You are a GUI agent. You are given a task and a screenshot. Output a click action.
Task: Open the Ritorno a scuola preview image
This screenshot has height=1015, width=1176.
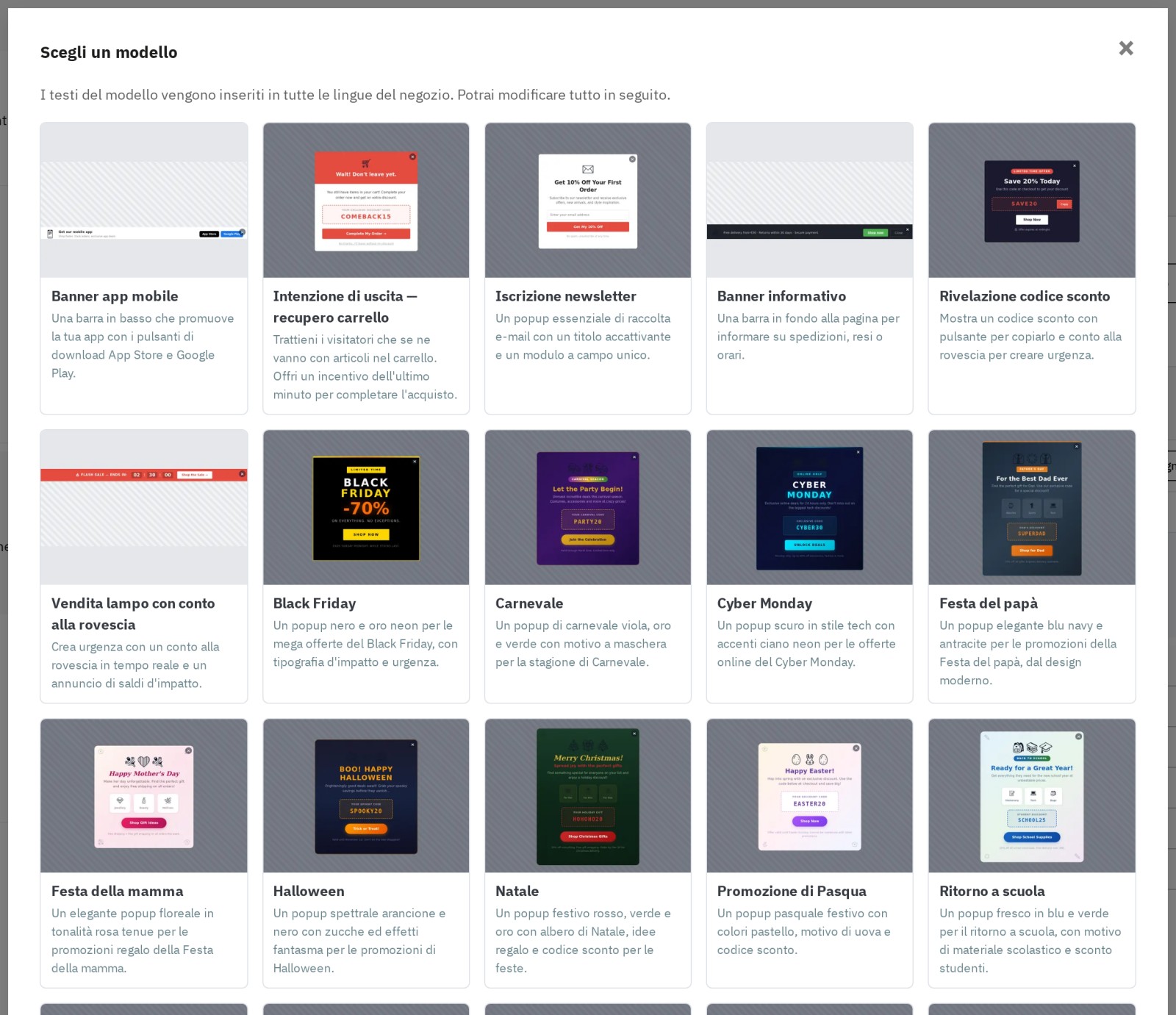(1032, 796)
